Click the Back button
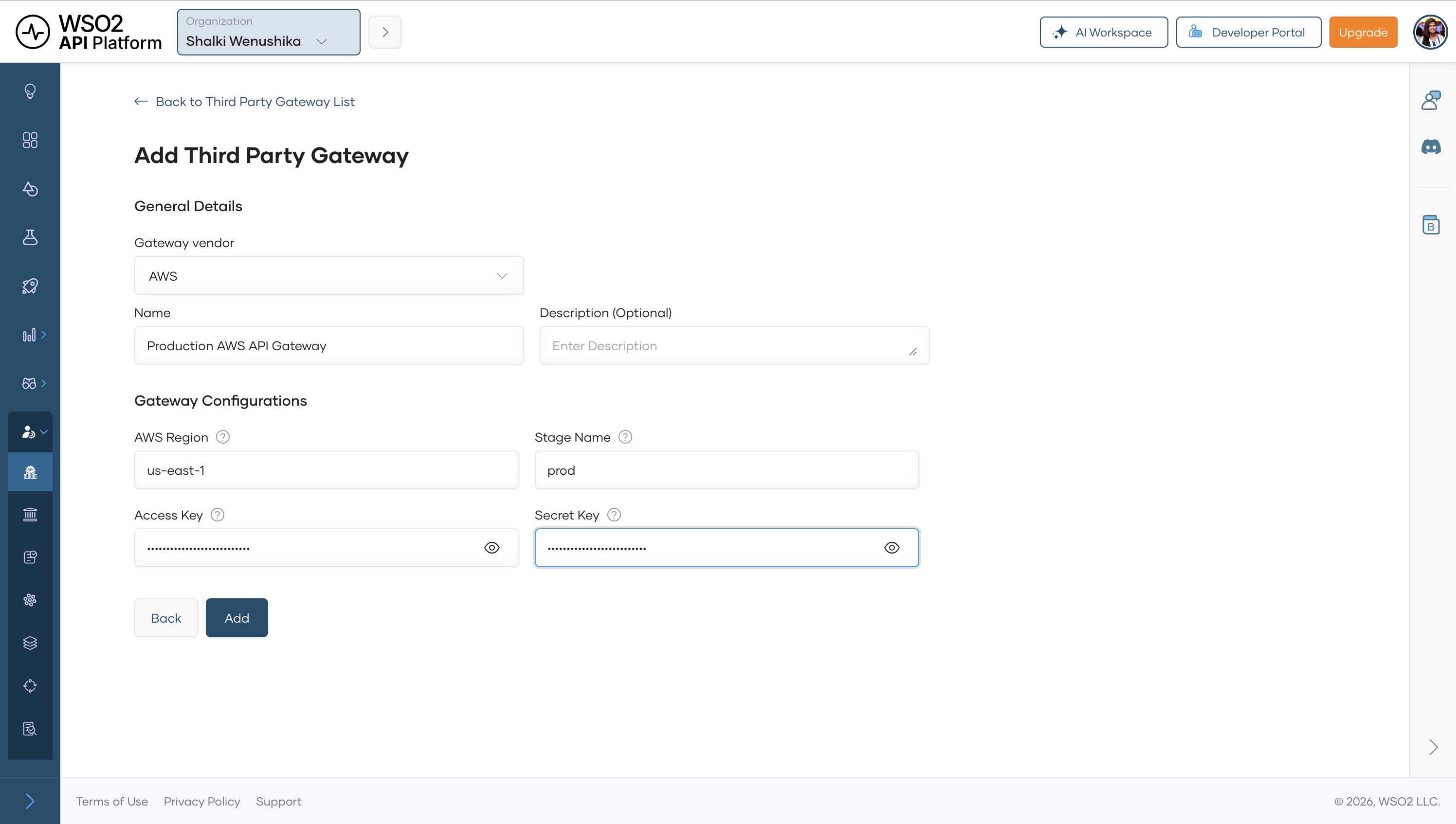Viewport: 1456px width, 824px height. click(x=166, y=617)
